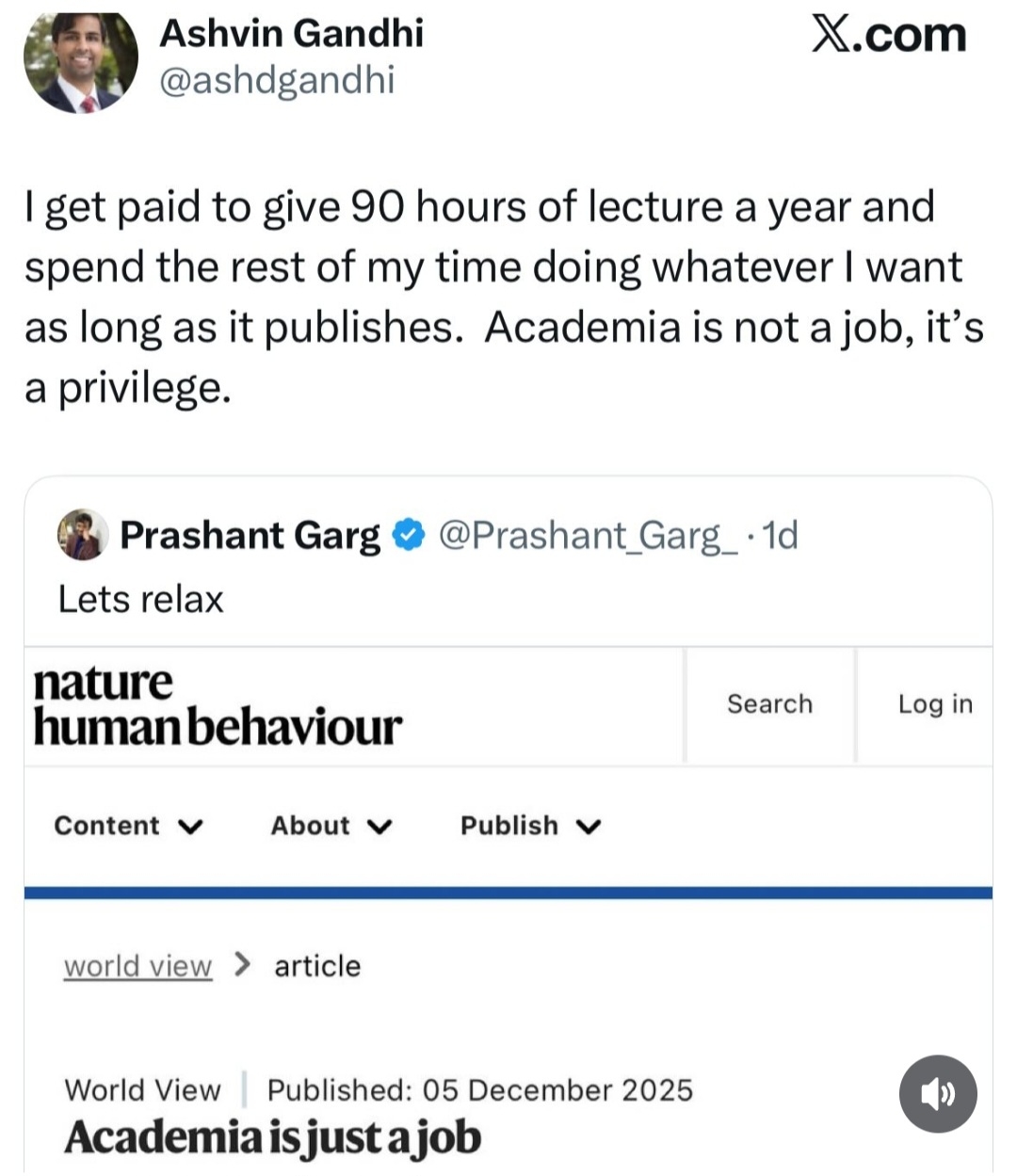1017x1176 pixels.
Task: Click the Ashvin Gandhi display name
Action: tap(291, 33)
